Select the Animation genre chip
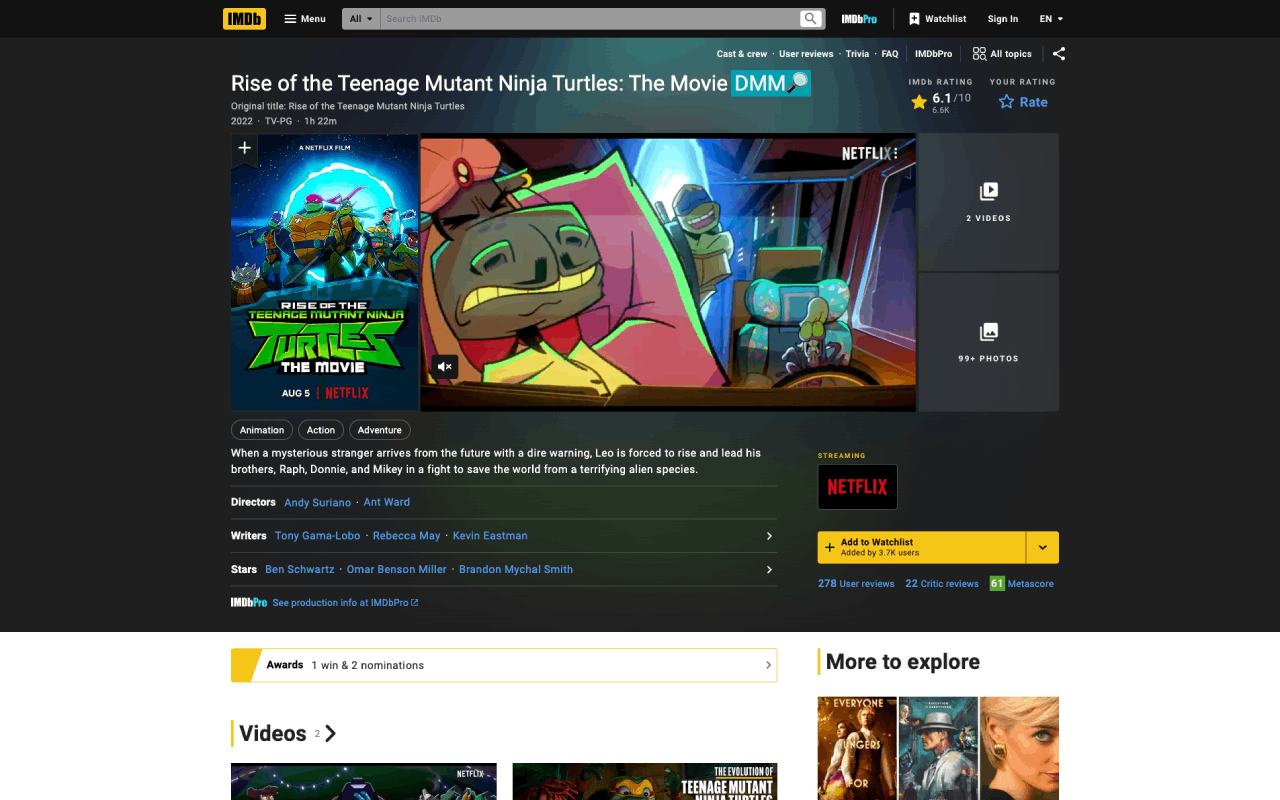The width and height of the screenshot is (1280, 800). click(x=262, y=430)
